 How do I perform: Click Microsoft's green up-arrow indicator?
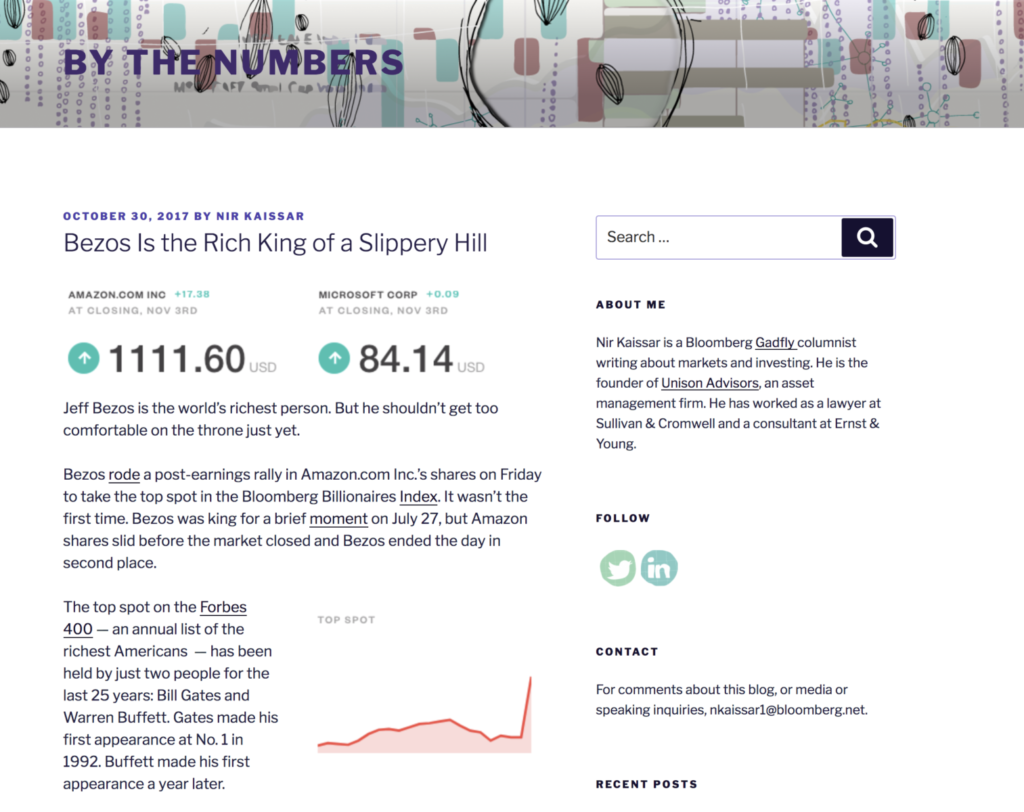click(x=334, y=358)
